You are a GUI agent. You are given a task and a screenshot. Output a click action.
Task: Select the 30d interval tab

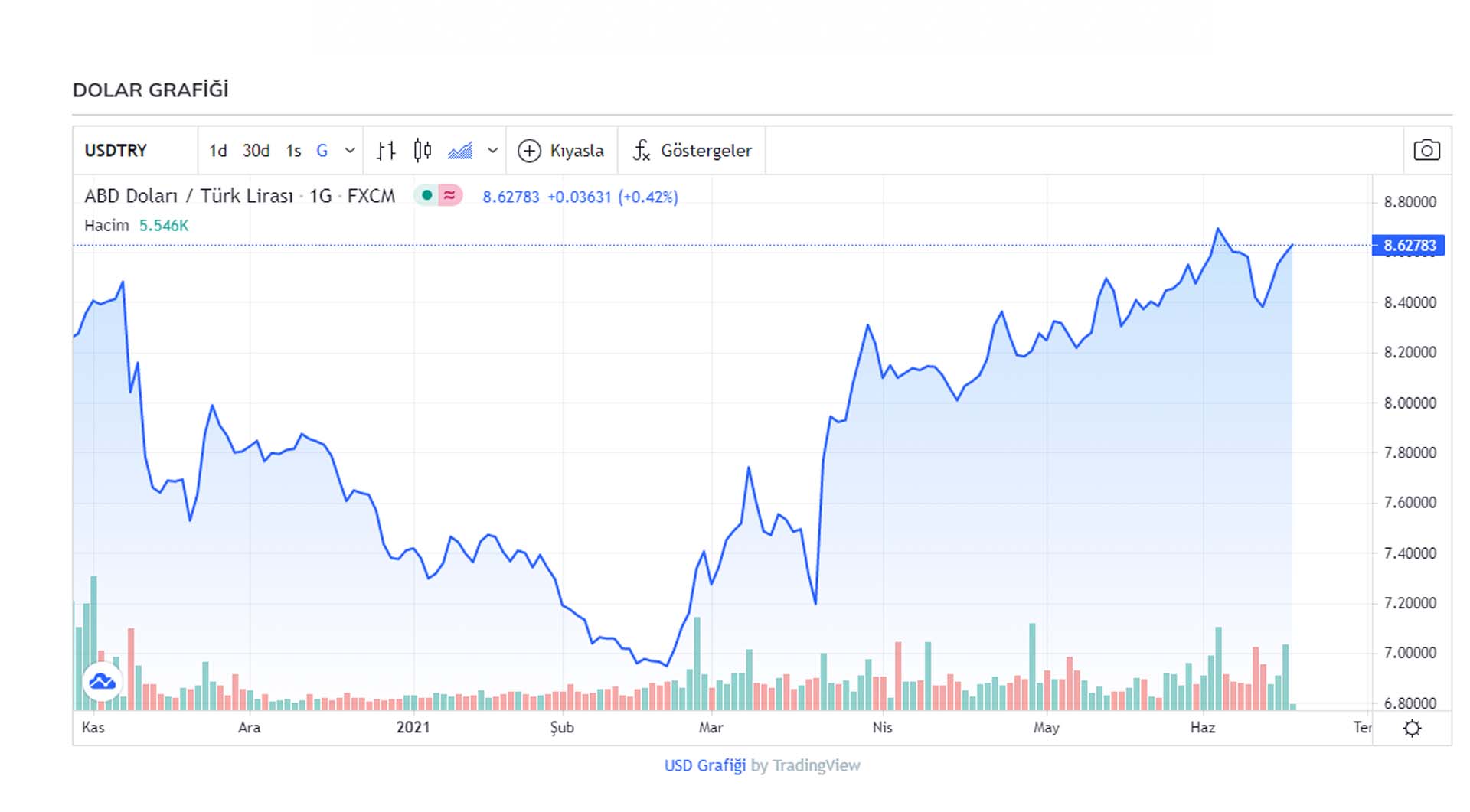256,151
